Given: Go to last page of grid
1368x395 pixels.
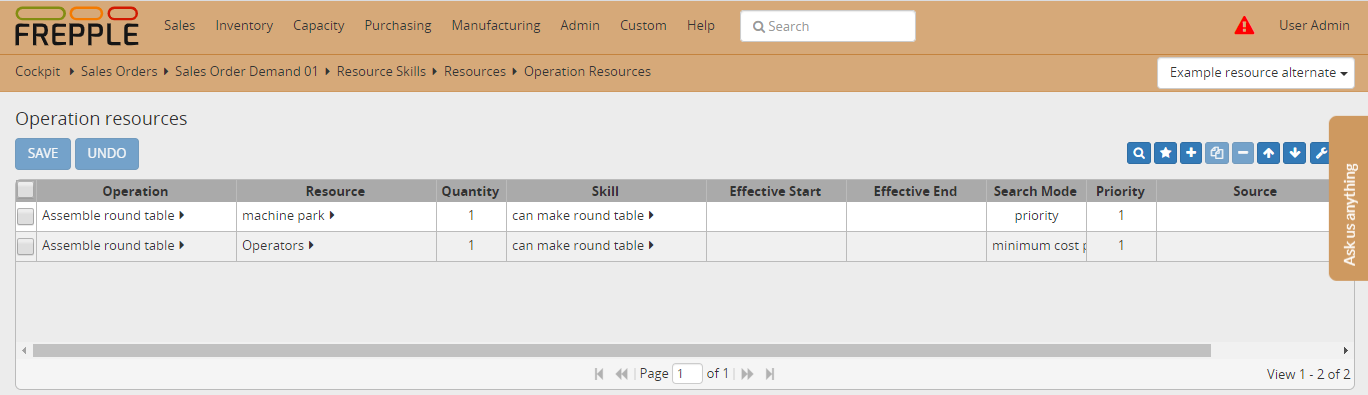Looking at the screenshot, I should pyautogui.click(x=770, y=373).
